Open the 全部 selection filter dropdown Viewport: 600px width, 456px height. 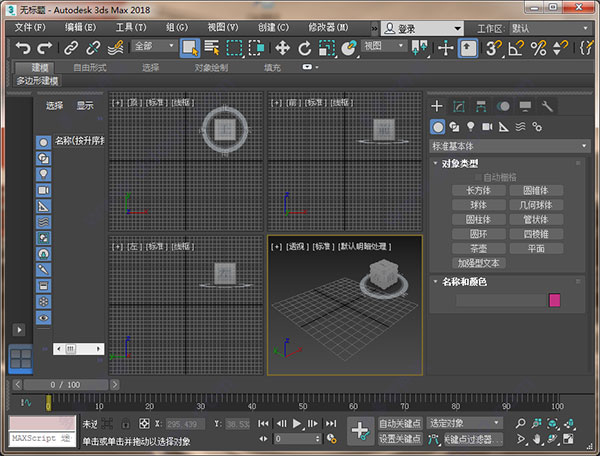[x=153, y=46]
